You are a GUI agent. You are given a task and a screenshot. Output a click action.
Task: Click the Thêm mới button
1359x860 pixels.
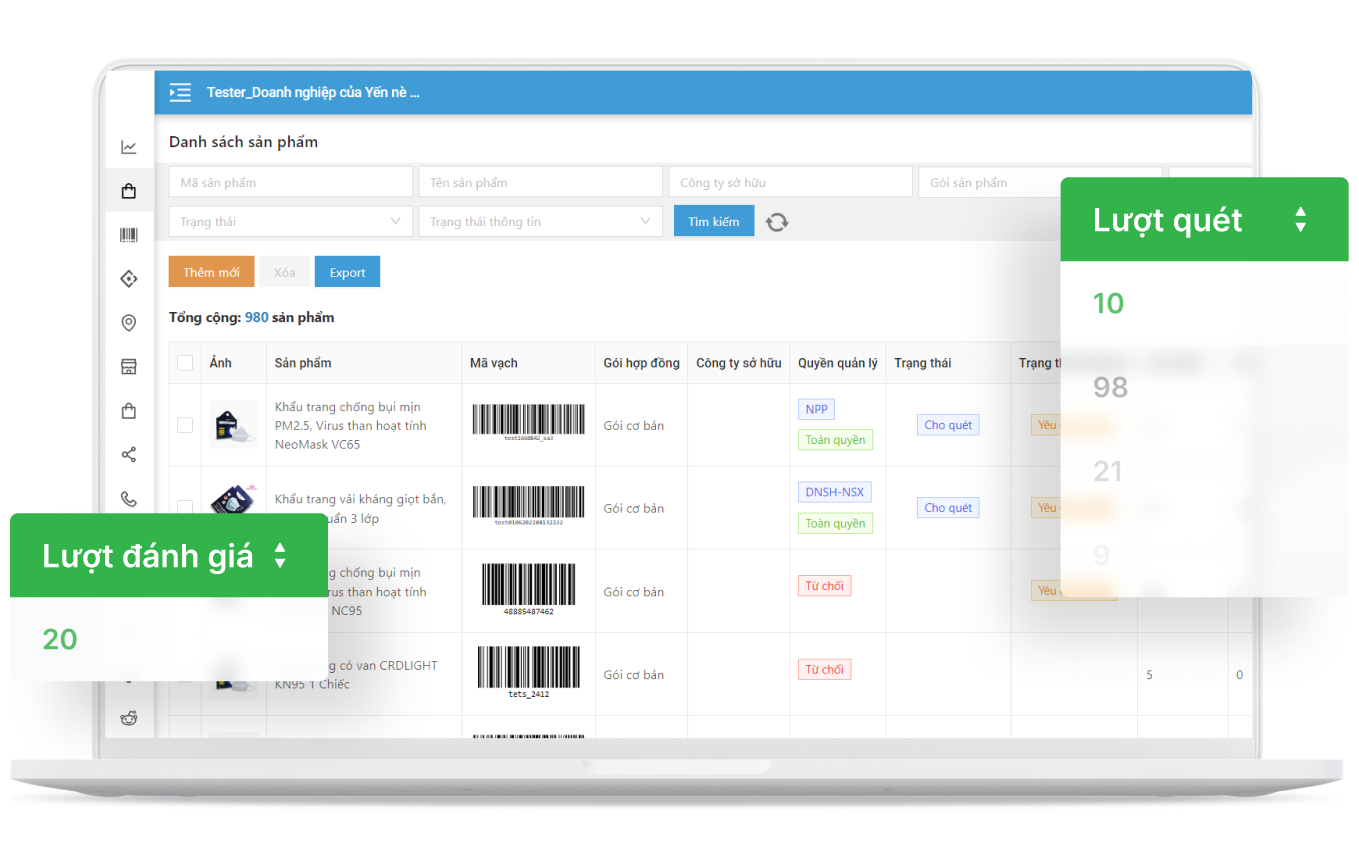[x=211, y=272]
